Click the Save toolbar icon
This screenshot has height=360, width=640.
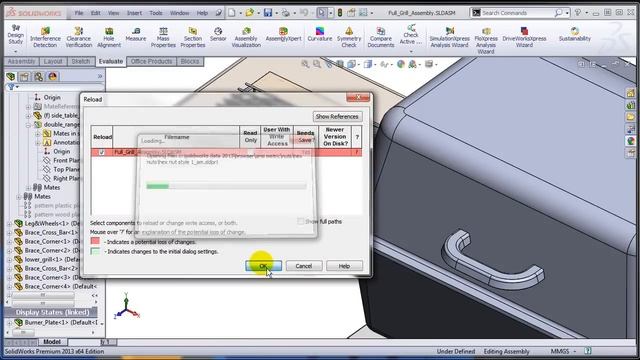[268, 13]
